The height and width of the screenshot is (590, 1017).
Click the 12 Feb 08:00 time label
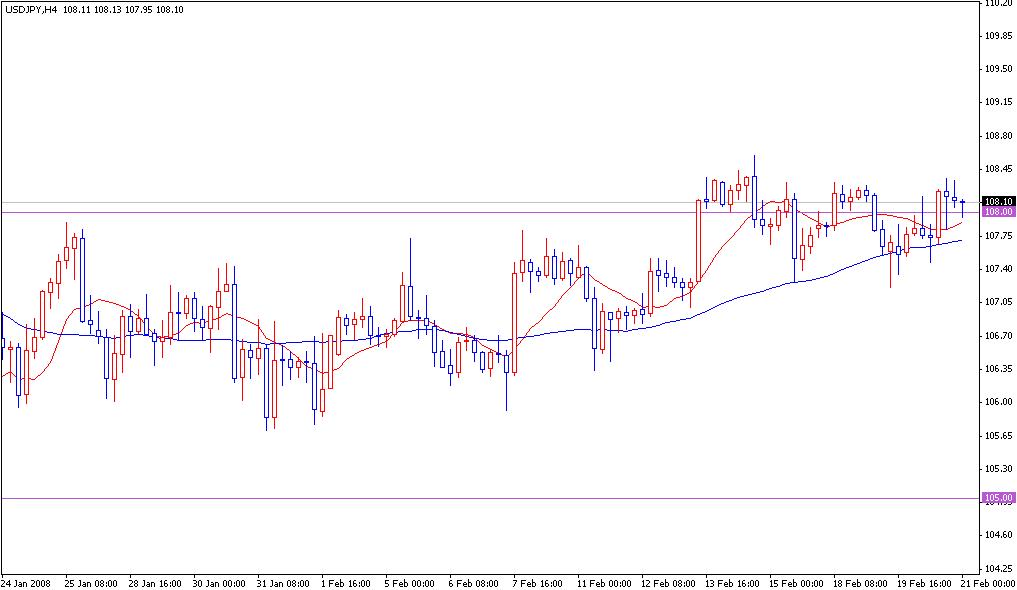[668, 584]
